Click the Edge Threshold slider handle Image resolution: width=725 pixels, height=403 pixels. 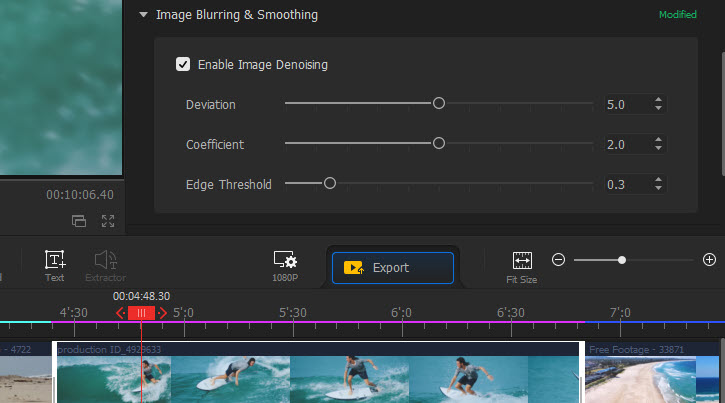[329, 184]
